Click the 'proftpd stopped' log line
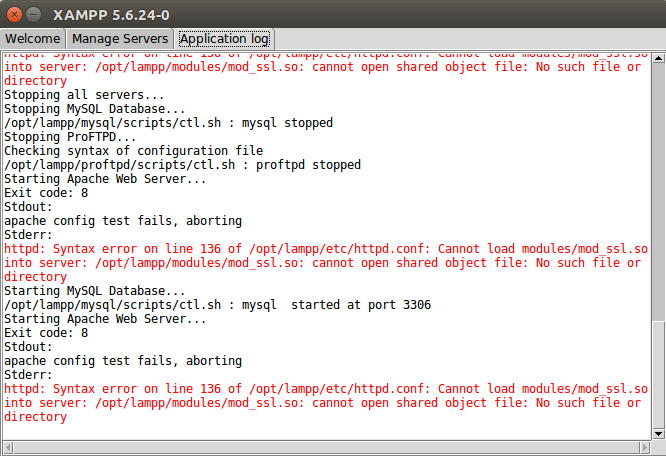The height and width of the screenshot is (456, 666). click(182, 165)
